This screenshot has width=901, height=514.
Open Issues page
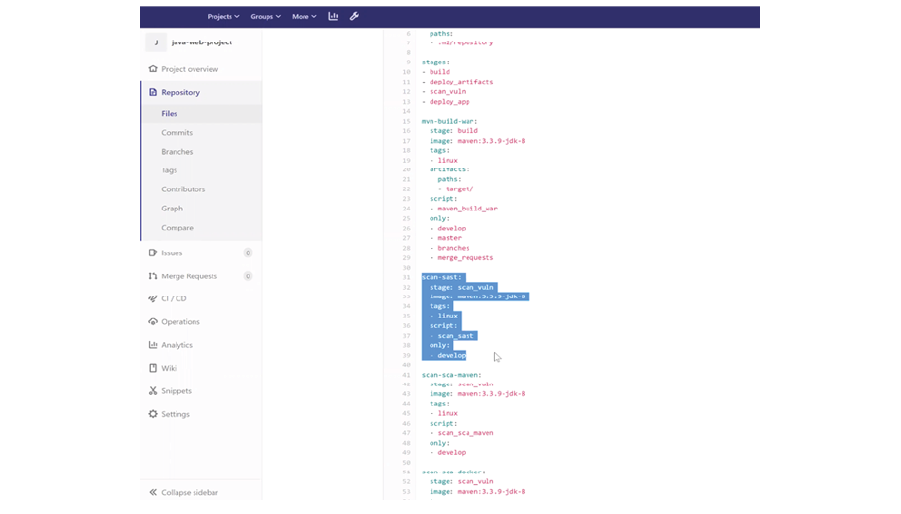171,253
